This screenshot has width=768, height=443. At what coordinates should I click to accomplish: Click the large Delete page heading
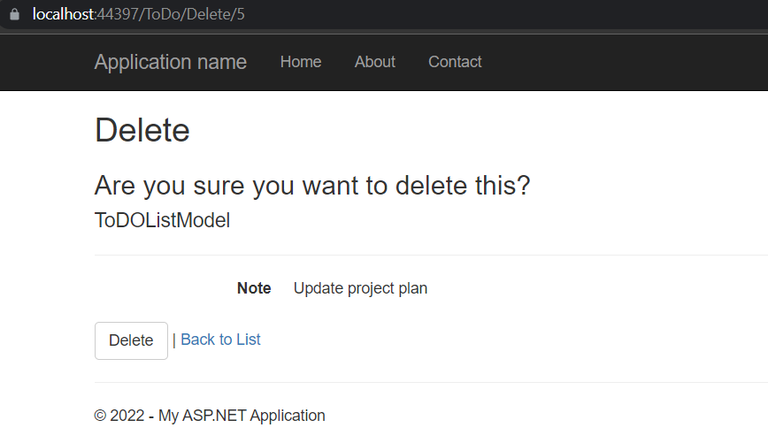pos(142,130)
